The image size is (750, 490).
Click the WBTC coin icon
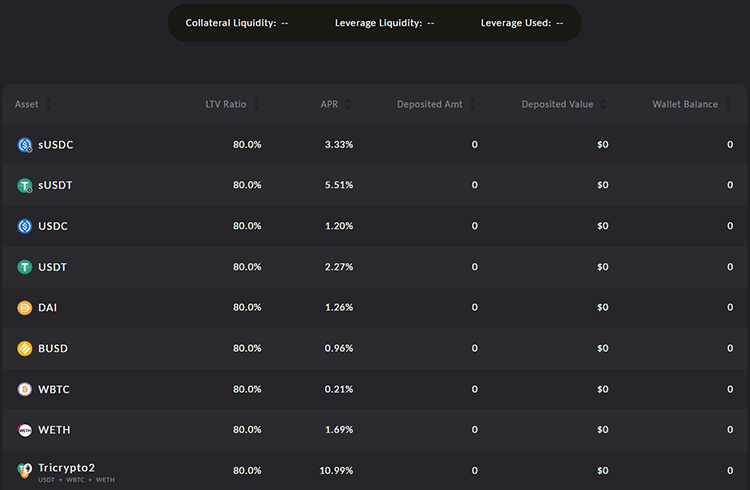click(25, 389)
